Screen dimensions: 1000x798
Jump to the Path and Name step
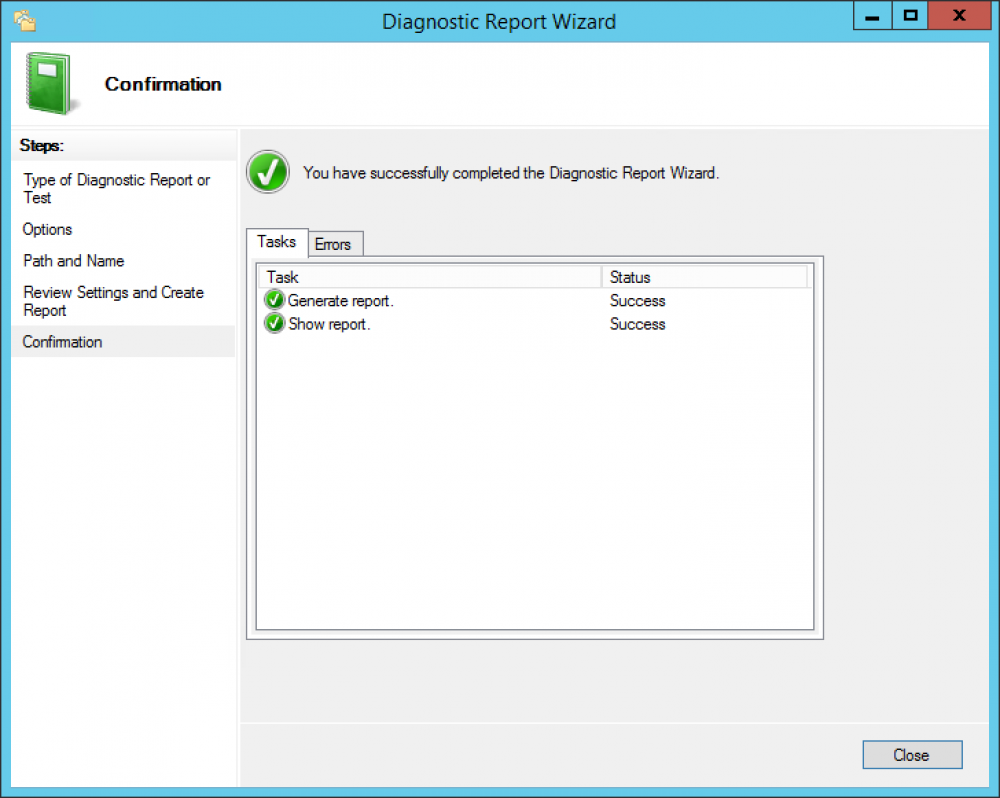[x=74, y=261]
